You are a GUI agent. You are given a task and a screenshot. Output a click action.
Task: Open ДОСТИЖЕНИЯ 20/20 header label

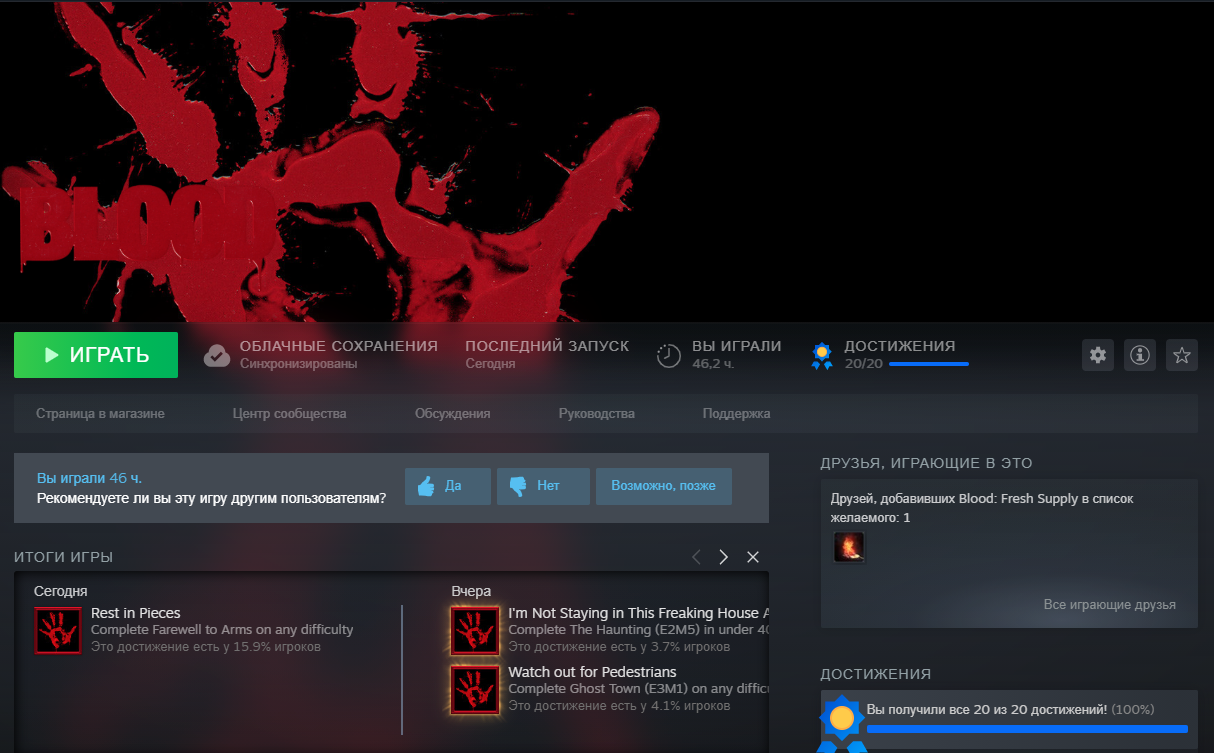coord(899,346)
